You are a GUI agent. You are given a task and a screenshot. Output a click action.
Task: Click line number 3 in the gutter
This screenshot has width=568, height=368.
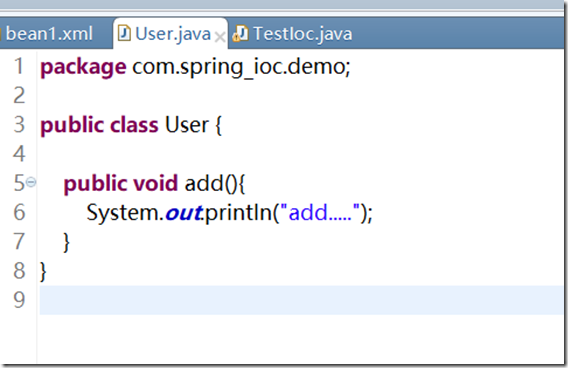click(x=19, y=125)
